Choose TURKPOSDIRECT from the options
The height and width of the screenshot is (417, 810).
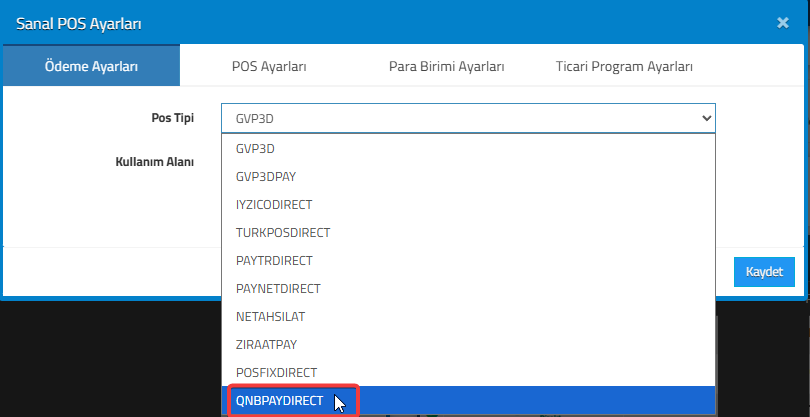point(283,232)
